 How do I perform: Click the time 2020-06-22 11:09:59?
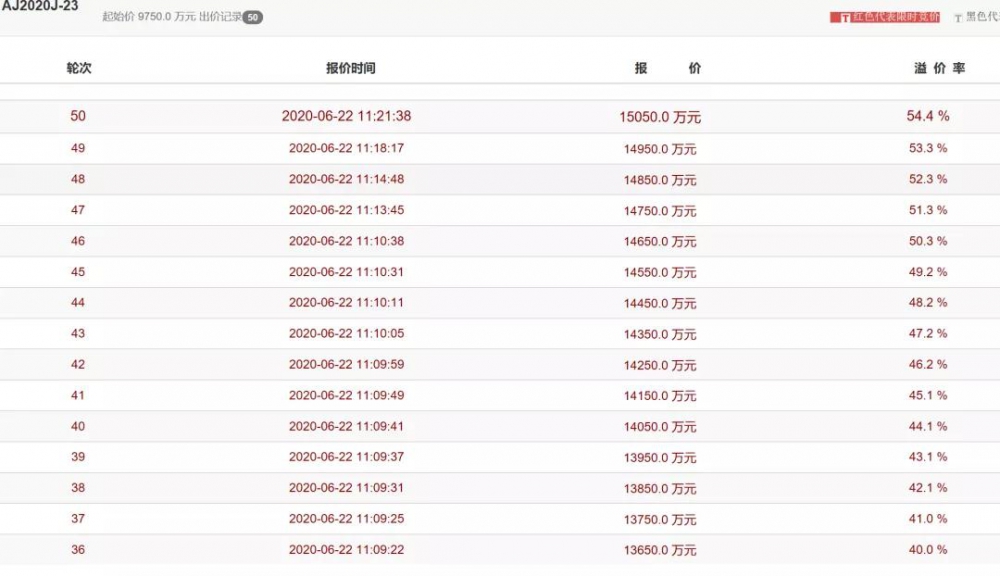(346, 364)
